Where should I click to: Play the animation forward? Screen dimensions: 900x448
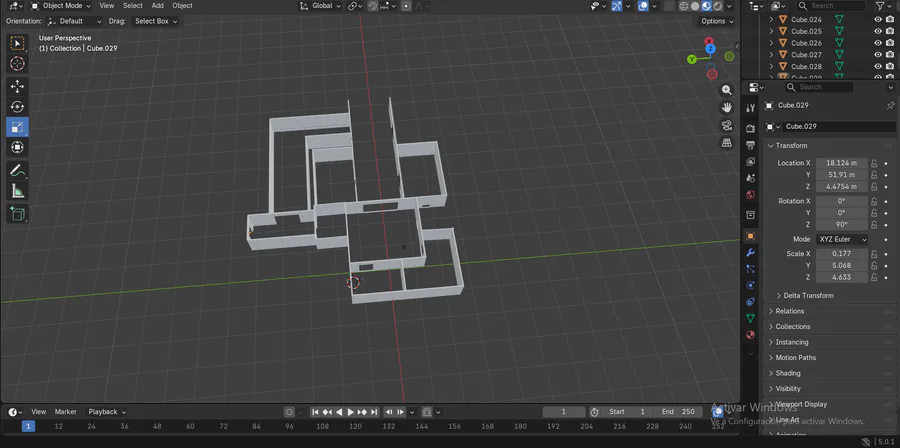(x=351, y=412)
